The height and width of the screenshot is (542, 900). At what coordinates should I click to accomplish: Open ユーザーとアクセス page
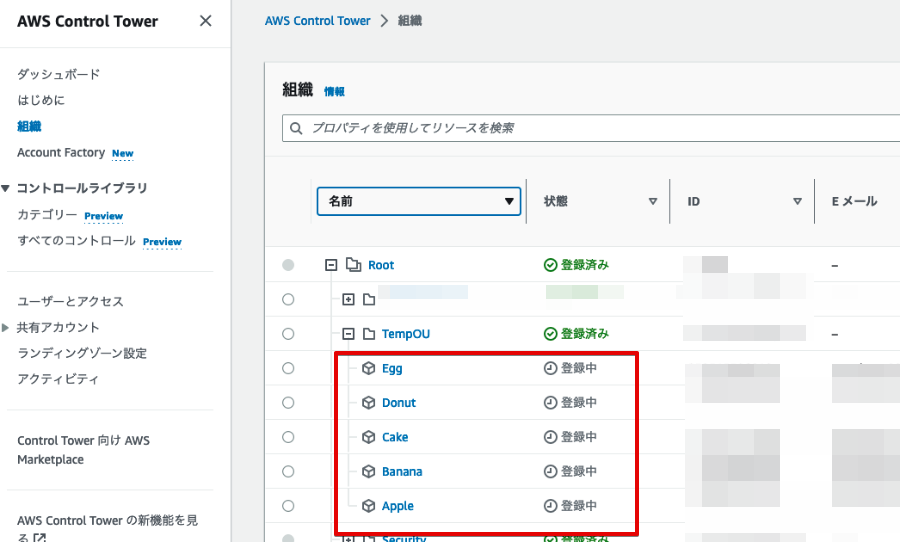point(71,301)
